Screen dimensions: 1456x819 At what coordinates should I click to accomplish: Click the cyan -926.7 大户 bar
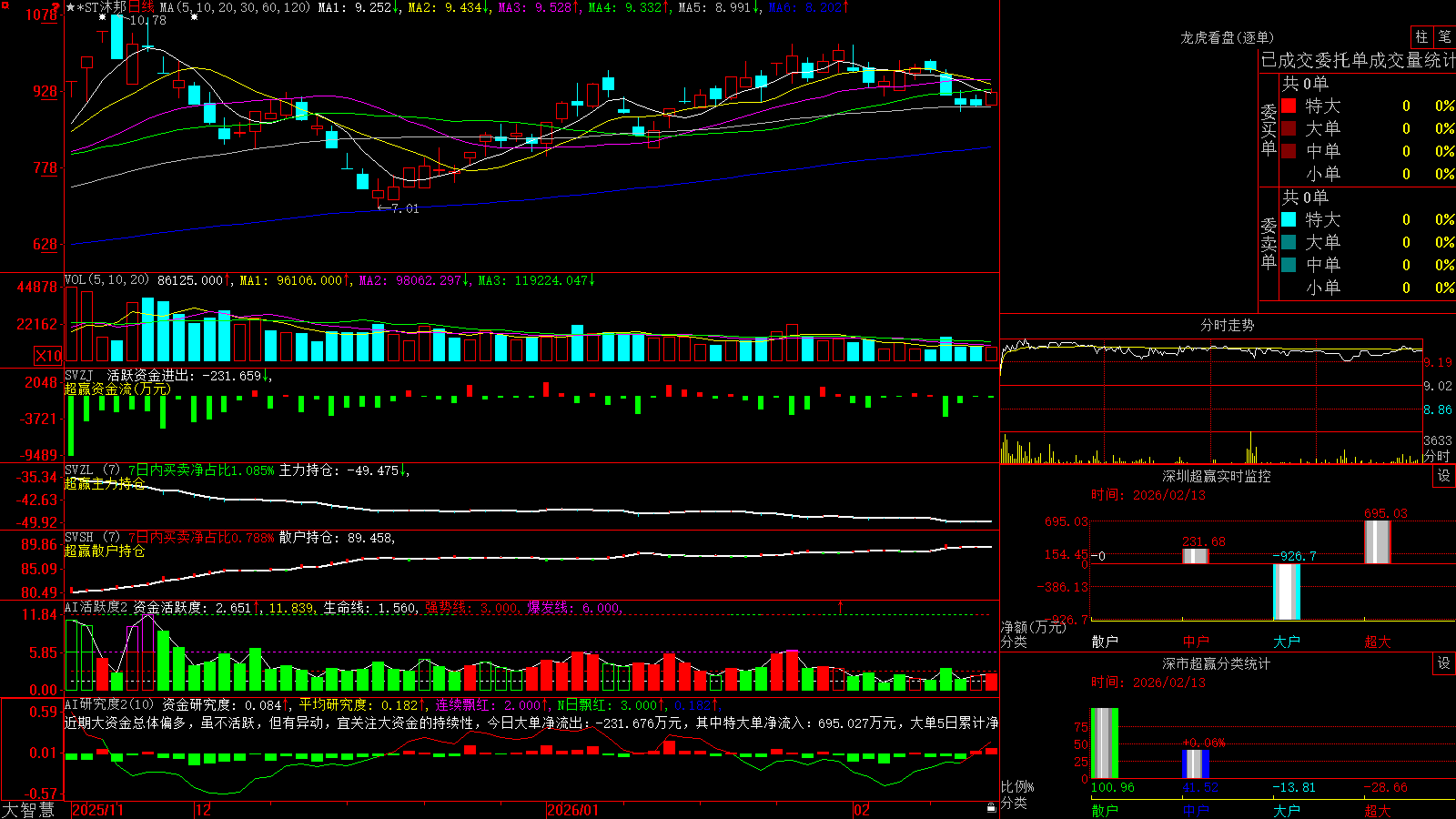pos(1287,591)
